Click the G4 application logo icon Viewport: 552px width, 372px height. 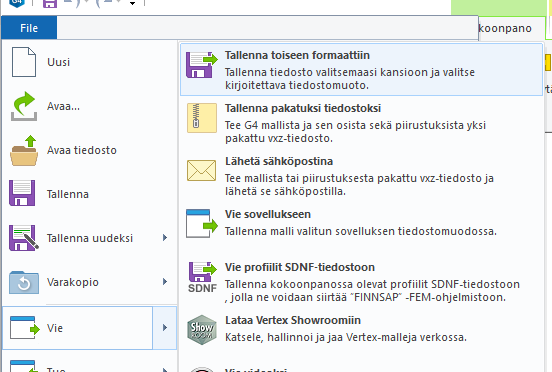tap(17, 3)
